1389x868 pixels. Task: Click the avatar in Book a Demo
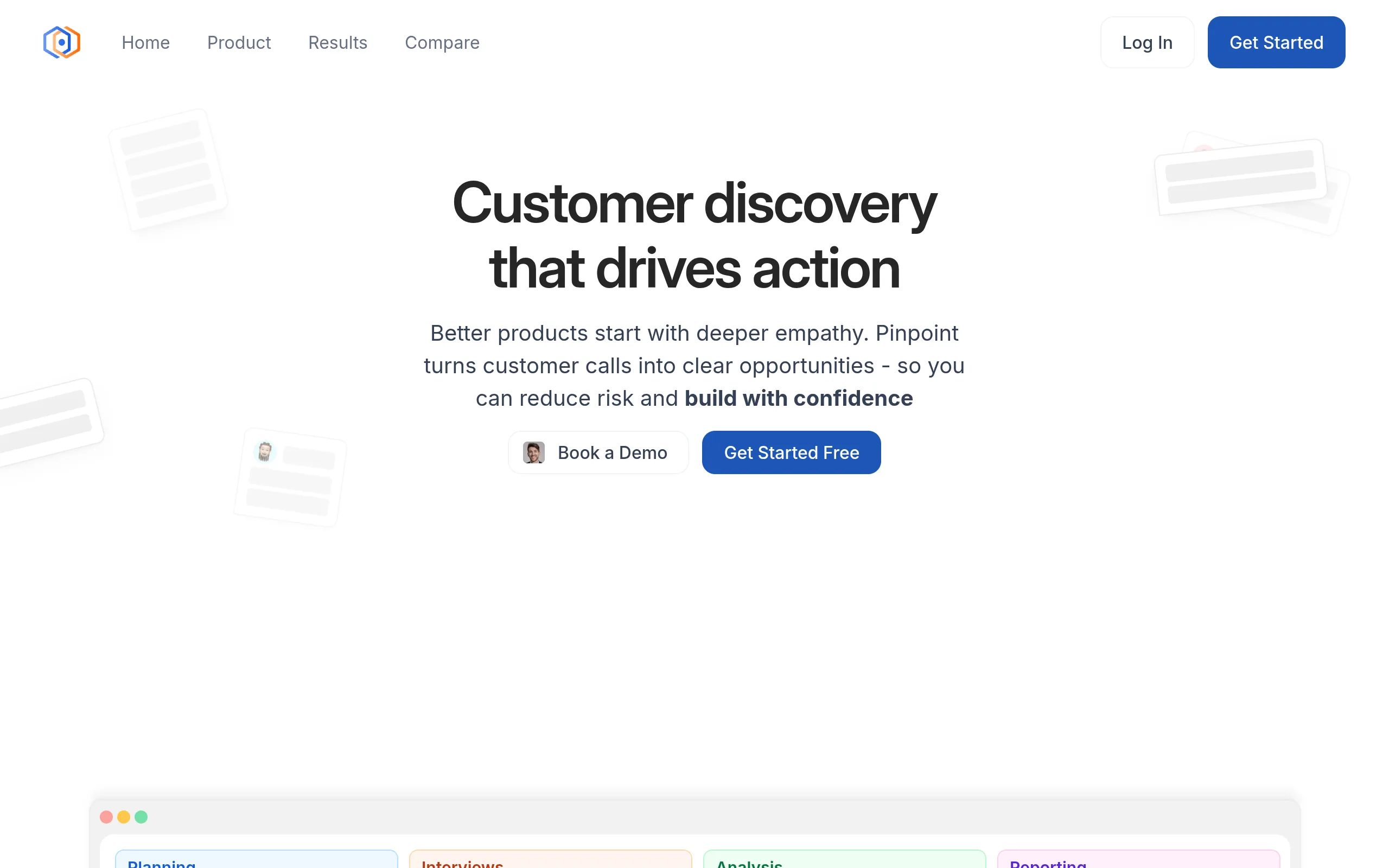[533, 452]
